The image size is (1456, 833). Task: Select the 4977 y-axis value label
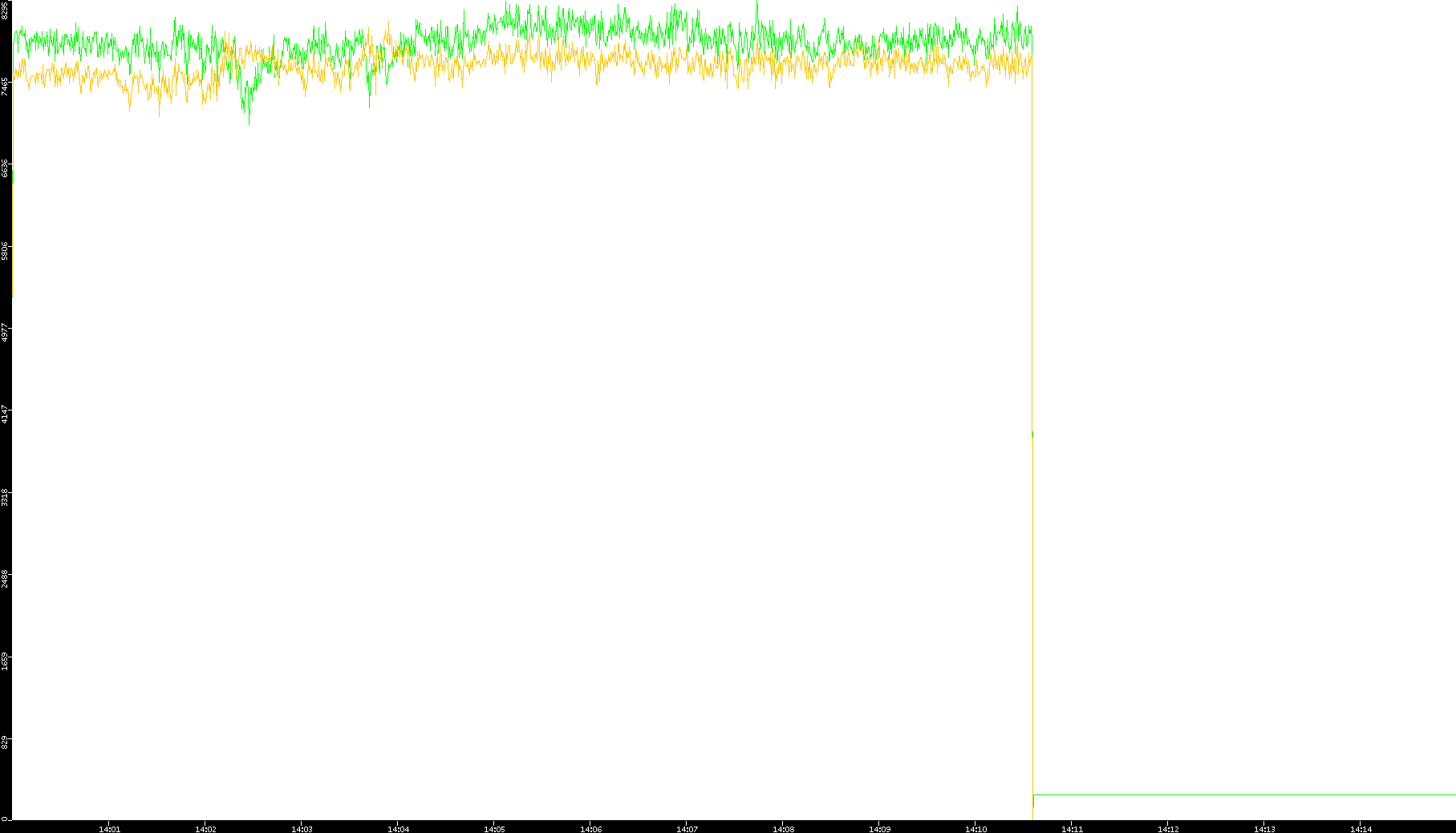click(6, 333)
